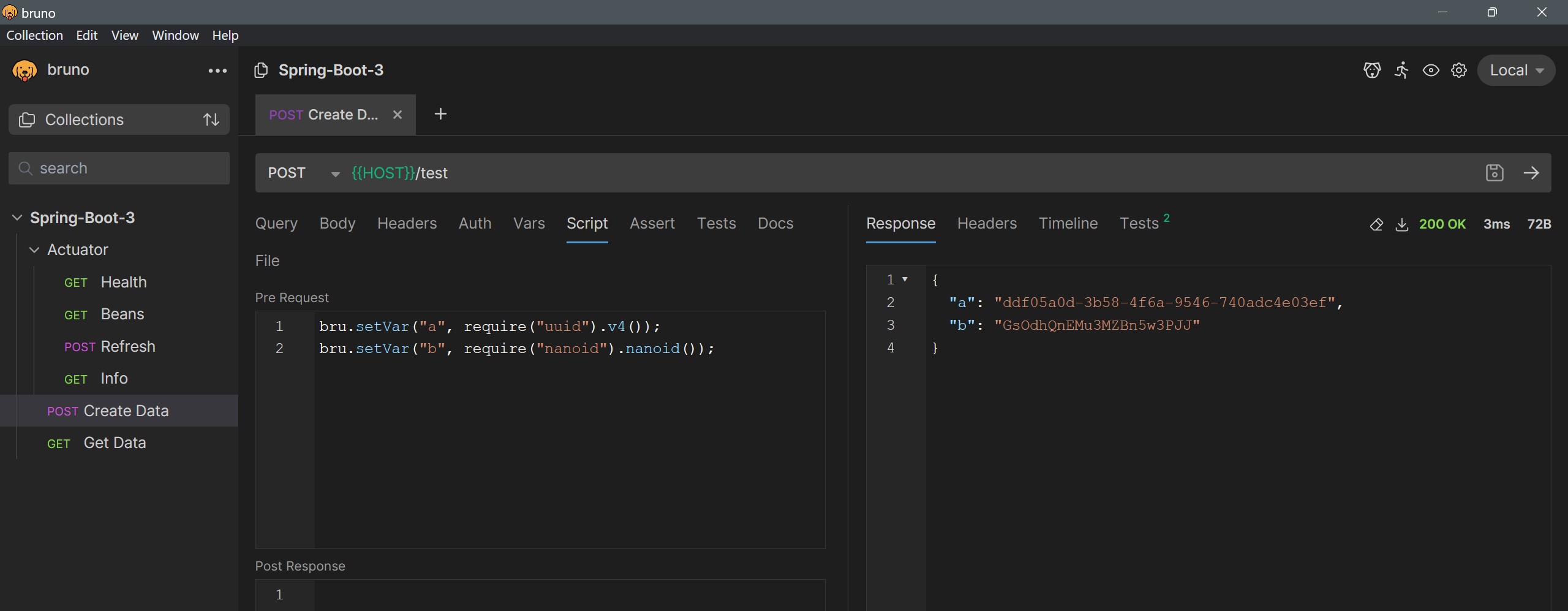Viewport: 1568px width, 611px height.
Task: Switch to the request Tests tab
Action: [716, 224]
